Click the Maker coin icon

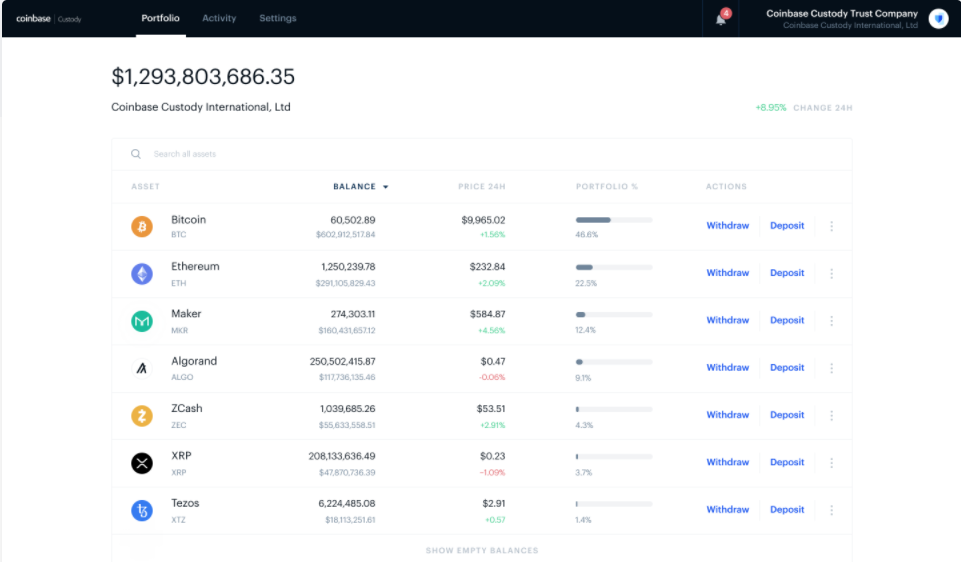142,321
